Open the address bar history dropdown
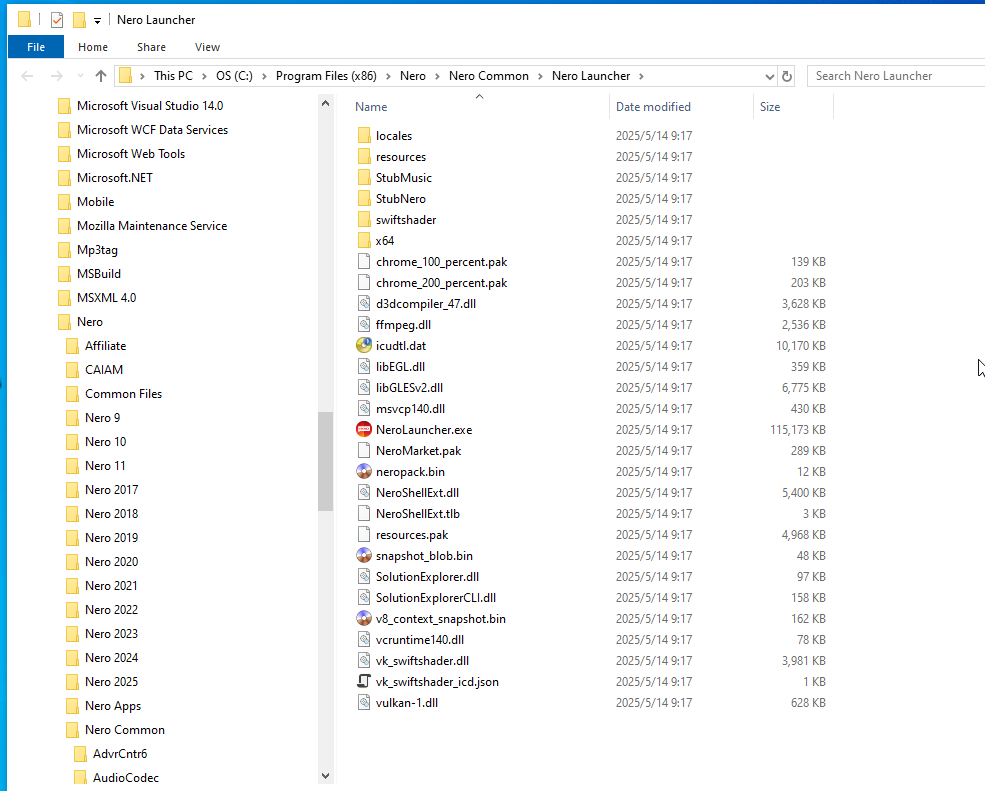This screenshot has width=985, height=791. click(770, 77)
